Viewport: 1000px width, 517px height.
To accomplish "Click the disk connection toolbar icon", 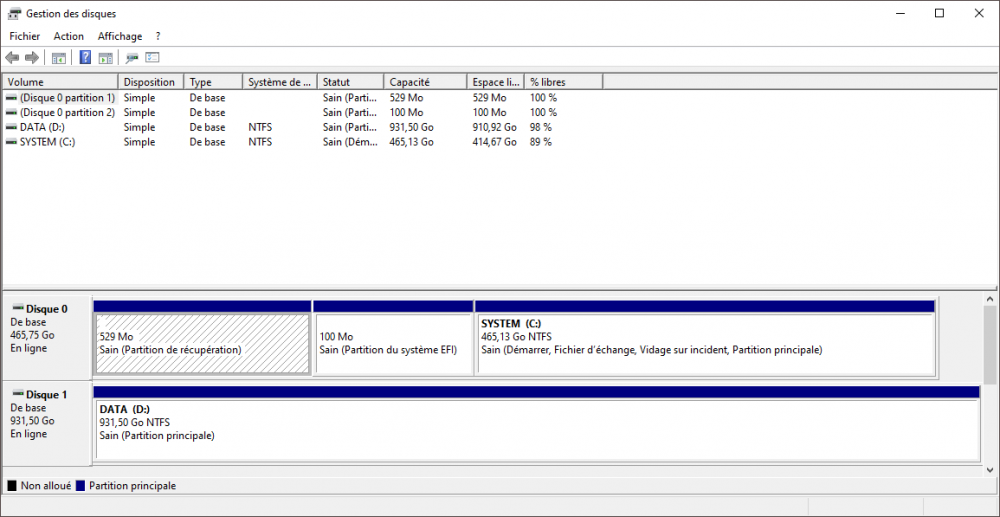I will tap(132, 58).
